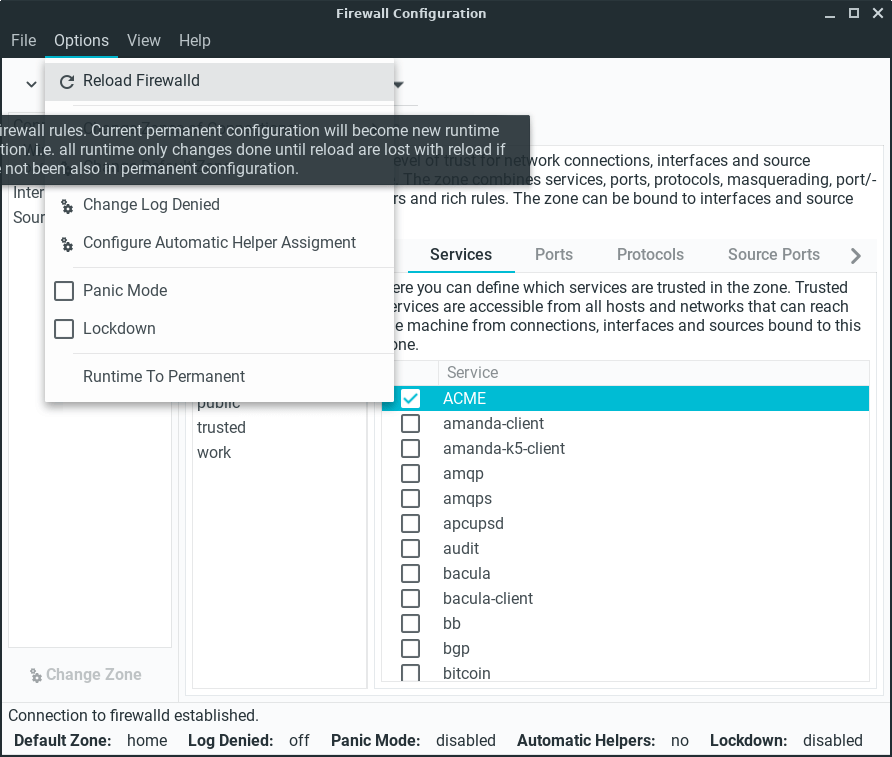Open the View menu

(144, 41)
